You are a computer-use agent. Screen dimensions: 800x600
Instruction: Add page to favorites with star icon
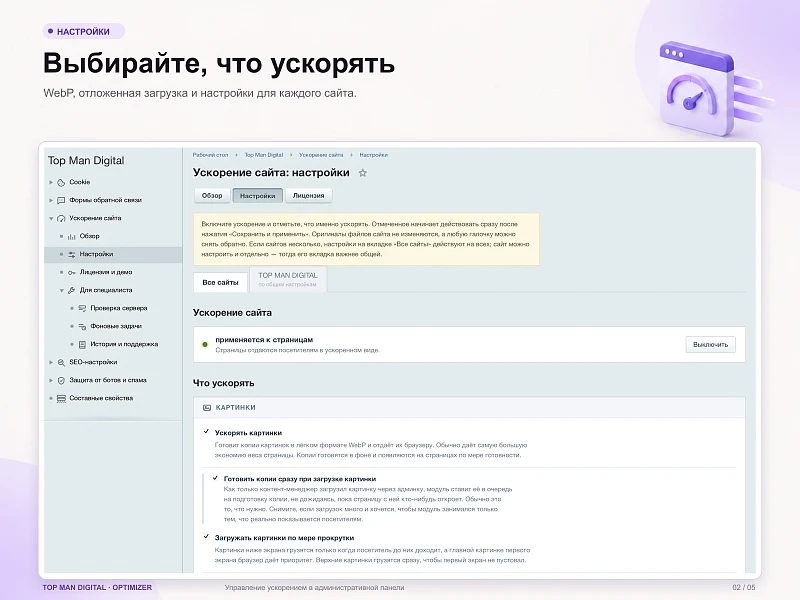[x=363, y=173]
